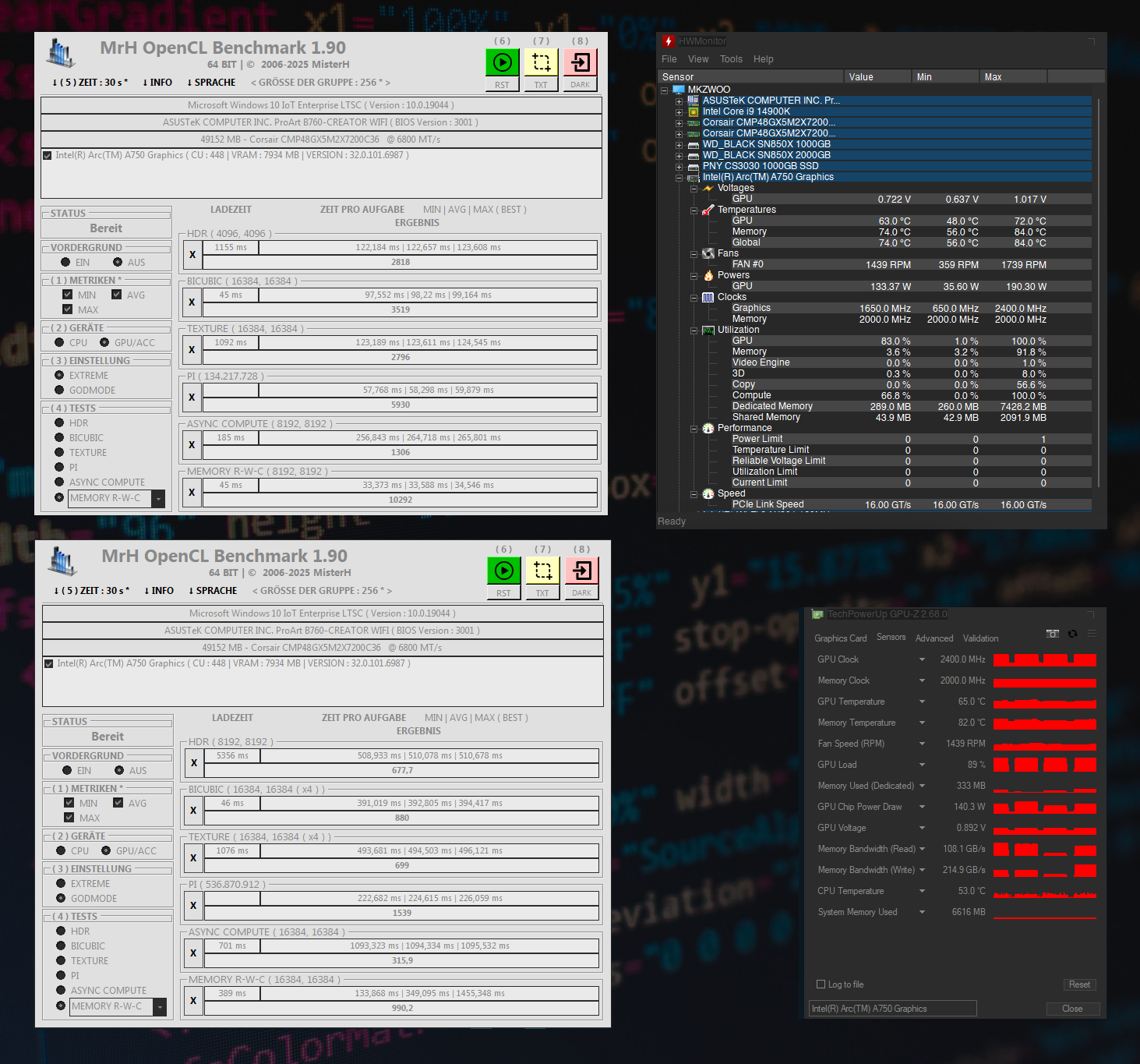This screenshot has width=1140, height=1064.
Task: Collapse the Temperatures node in HWMonitor
Action: tap(694, 210)
